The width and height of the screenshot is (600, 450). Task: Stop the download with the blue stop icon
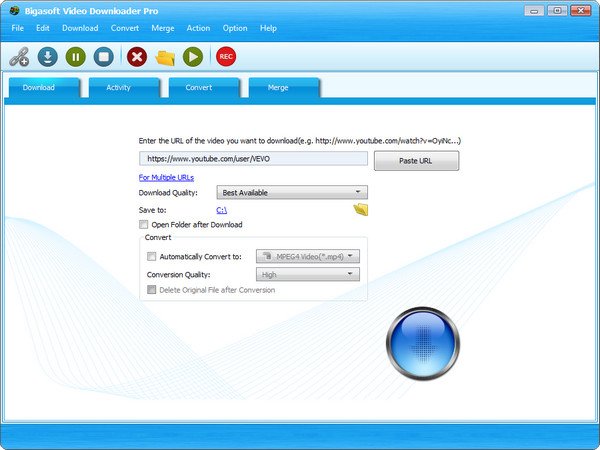104,57
